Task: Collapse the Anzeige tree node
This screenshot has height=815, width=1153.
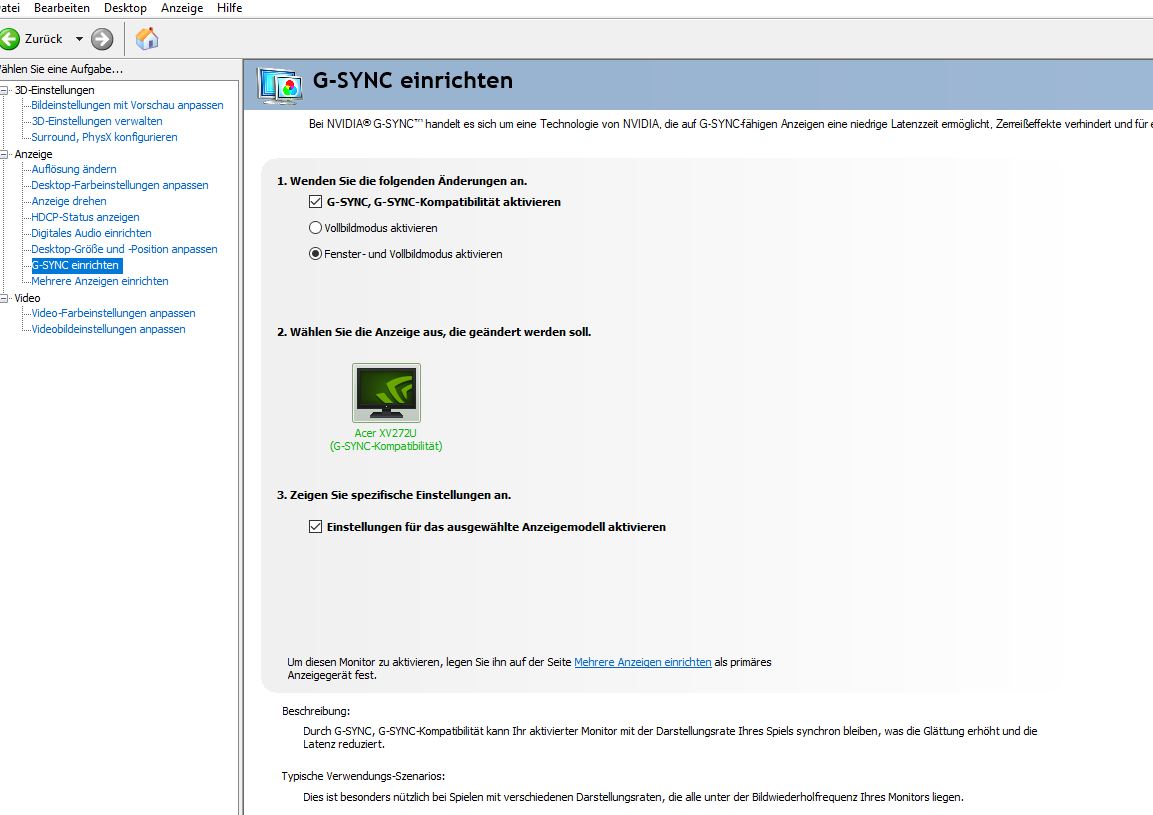Action: point(4,154)
